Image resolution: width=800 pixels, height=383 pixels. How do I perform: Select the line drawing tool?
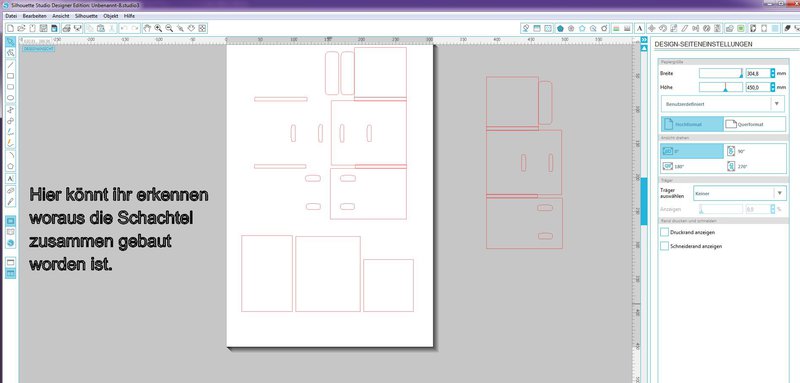[10, 65]
